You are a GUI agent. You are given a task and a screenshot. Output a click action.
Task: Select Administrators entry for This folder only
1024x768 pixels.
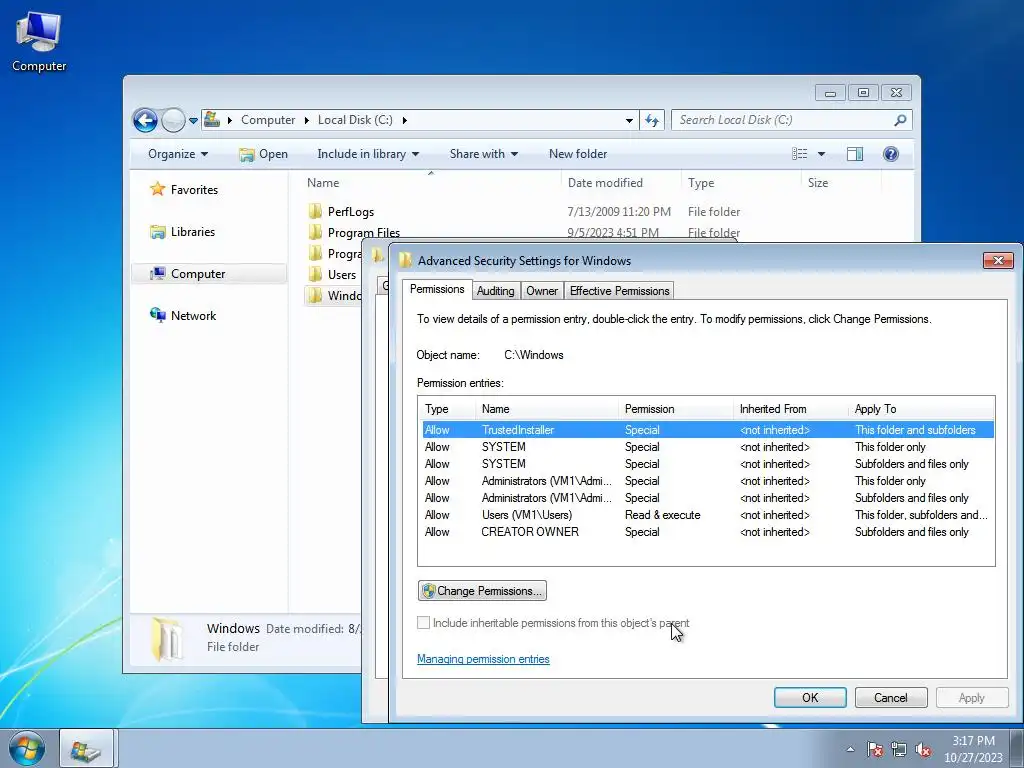click(708, 481)
